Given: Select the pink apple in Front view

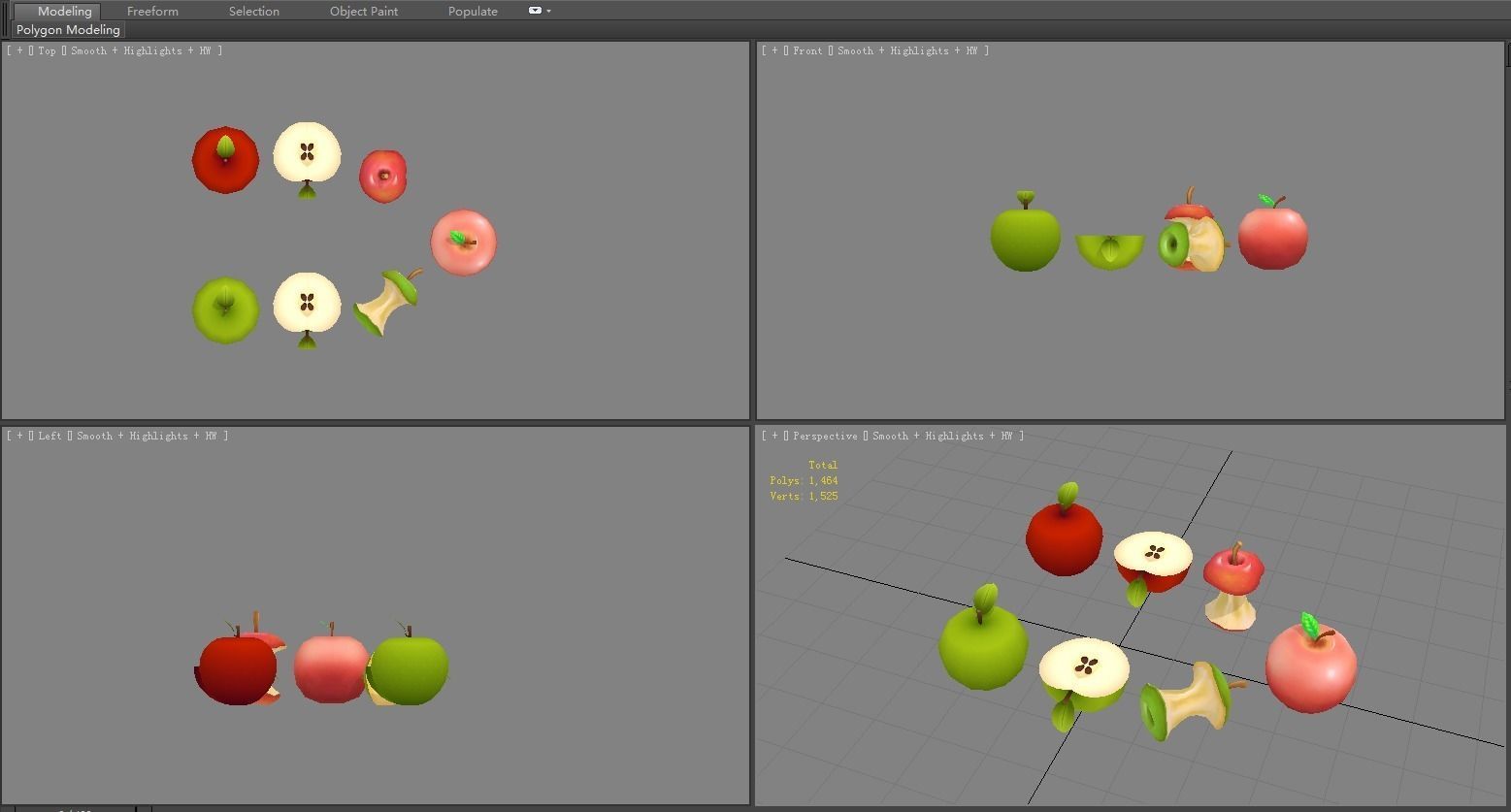Looking at the screenshot, I should (x=1272, y=236).
